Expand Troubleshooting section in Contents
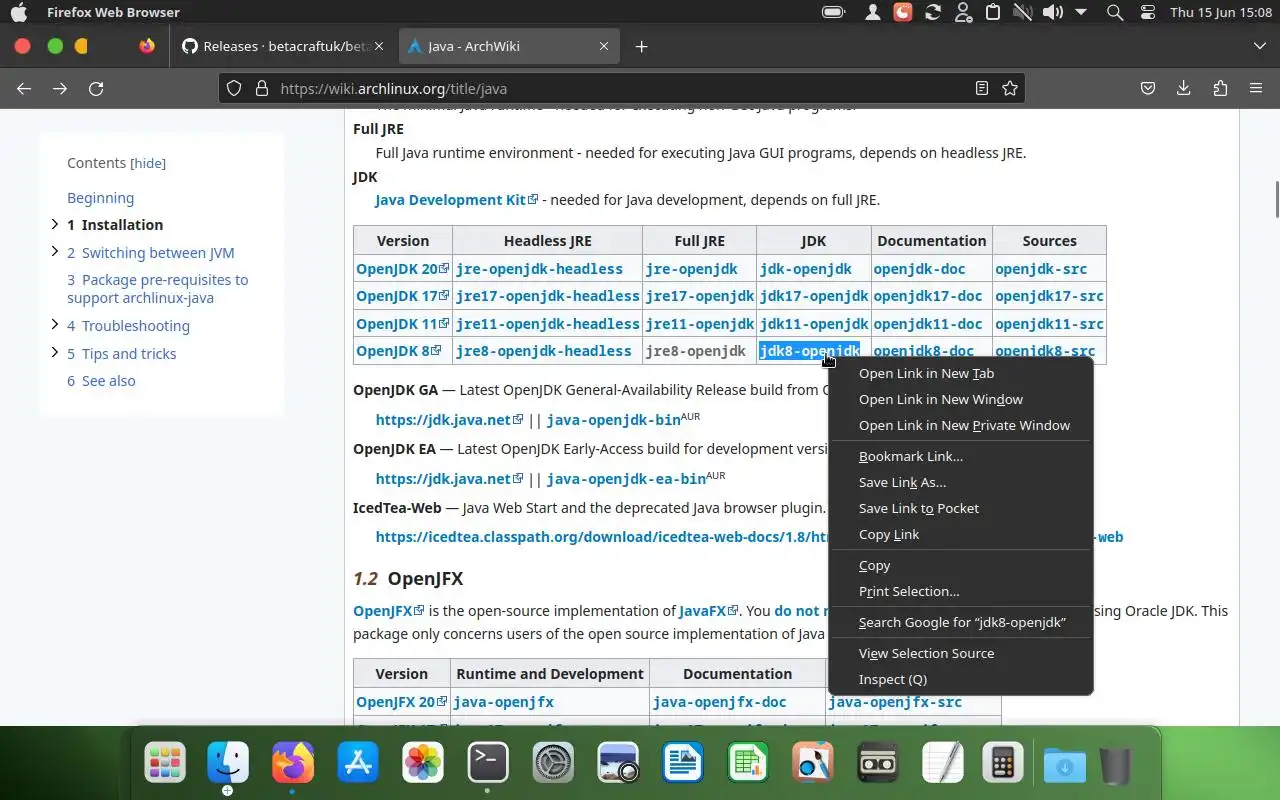This screenshot has width=1280, height=800. point(54,324)
